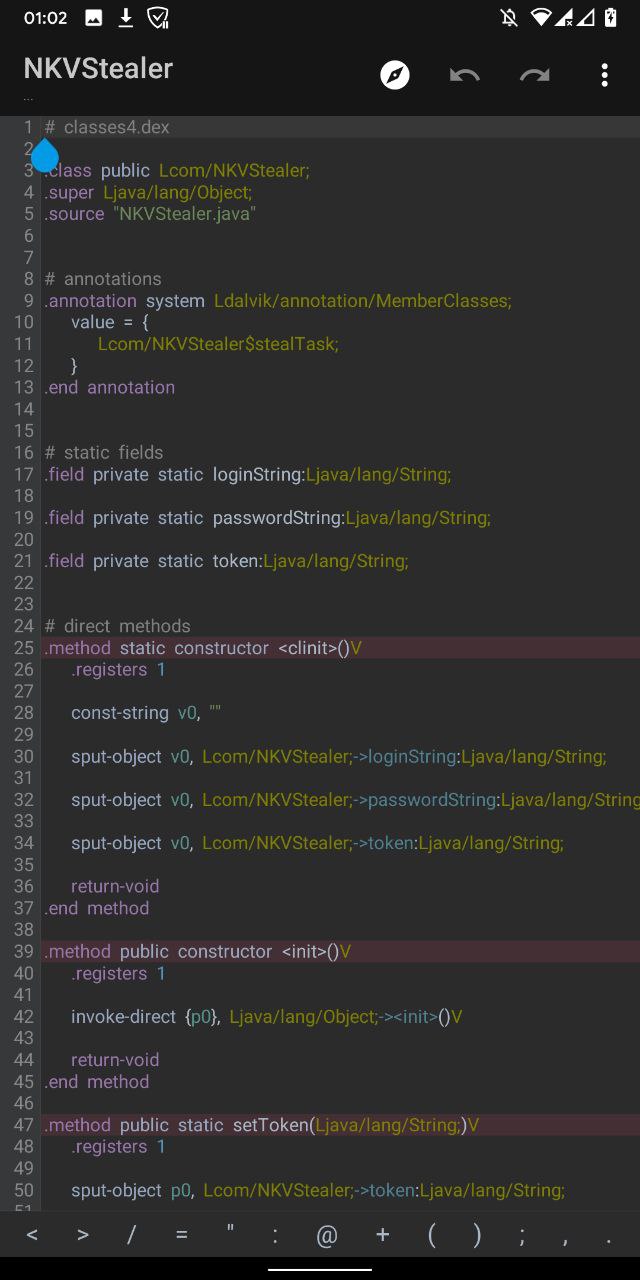Tap the '<init>()V' constructor method header
This screenshot has height=1280, width=640.
tap(197, 951)
